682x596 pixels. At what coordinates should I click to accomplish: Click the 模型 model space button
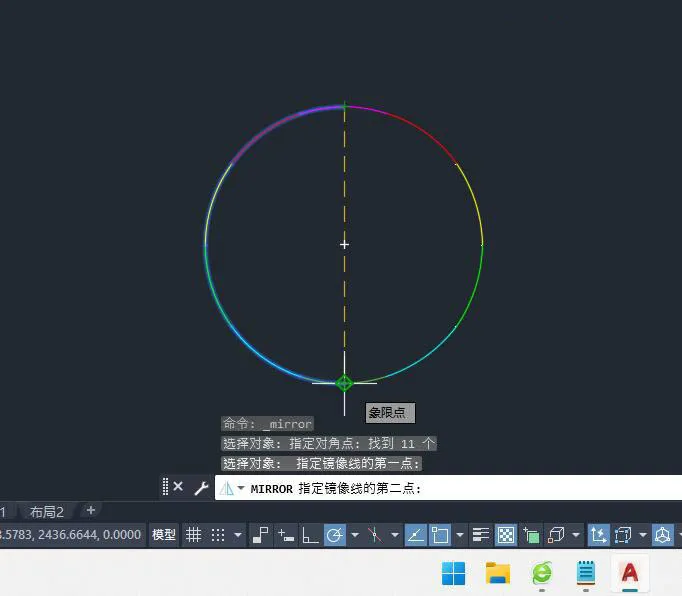pos(164,535)
